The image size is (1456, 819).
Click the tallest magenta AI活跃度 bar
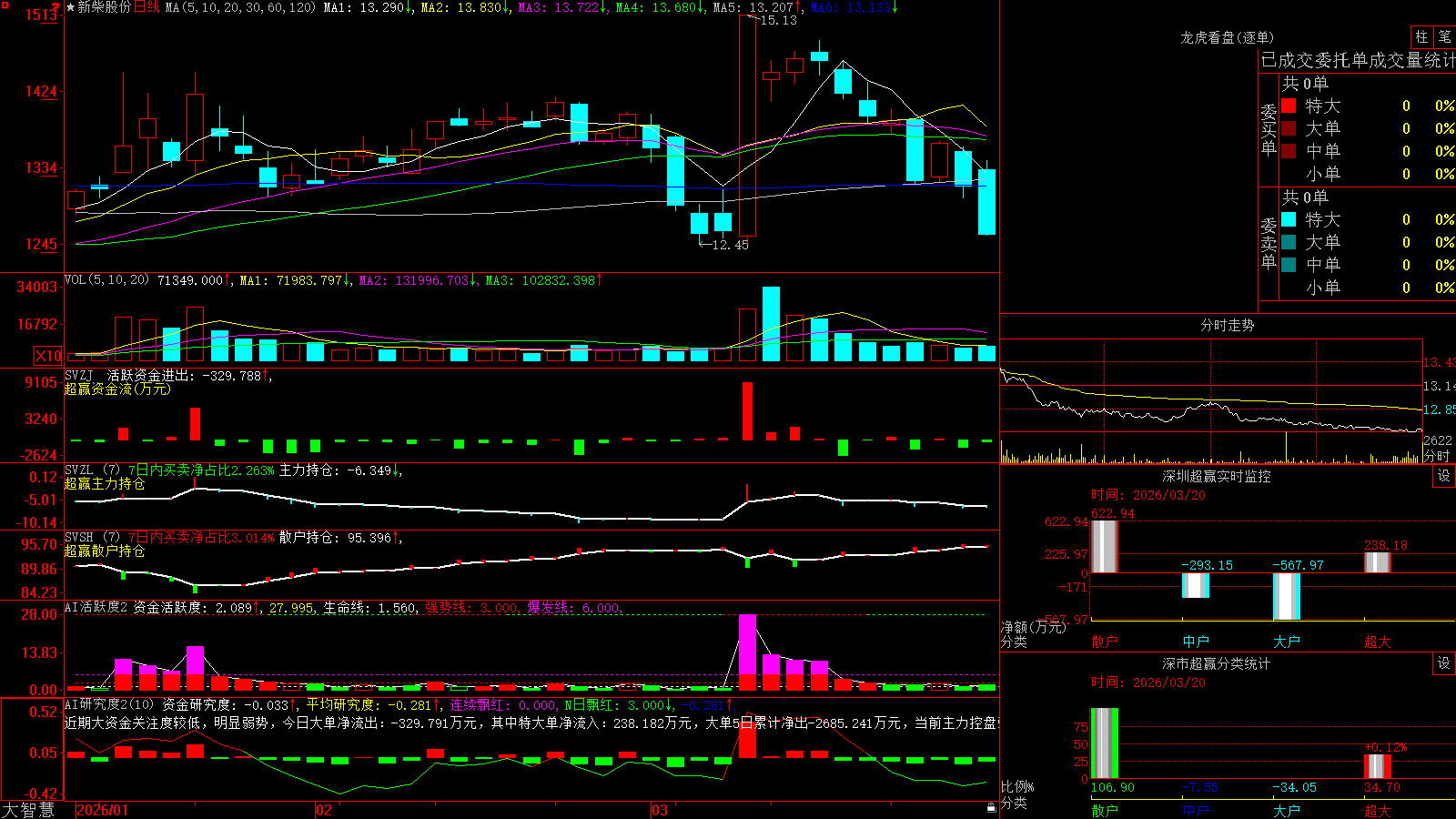pos(747,644)
